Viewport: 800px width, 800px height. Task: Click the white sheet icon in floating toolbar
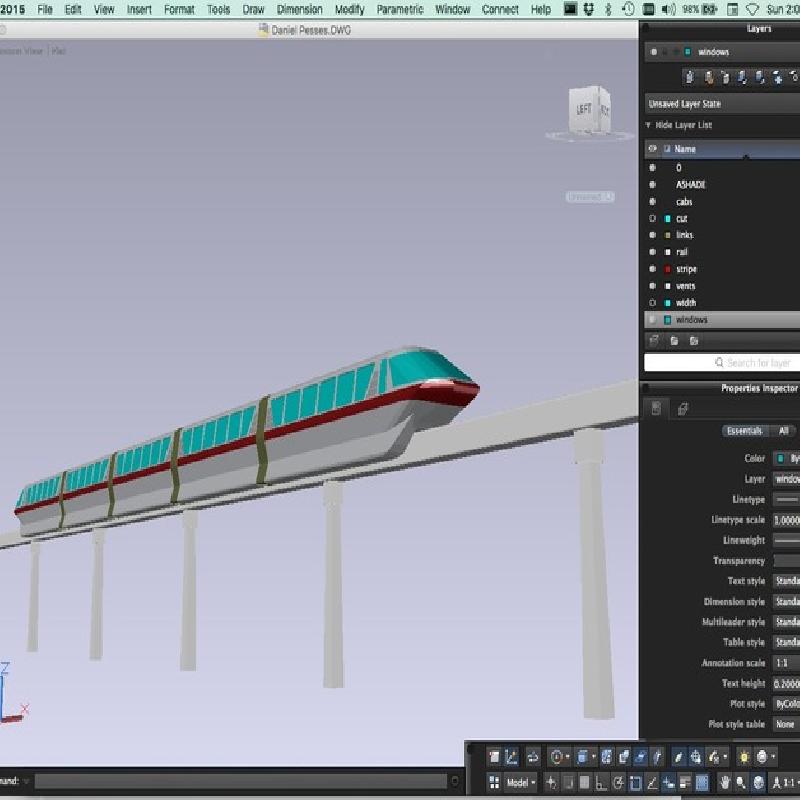493,757
